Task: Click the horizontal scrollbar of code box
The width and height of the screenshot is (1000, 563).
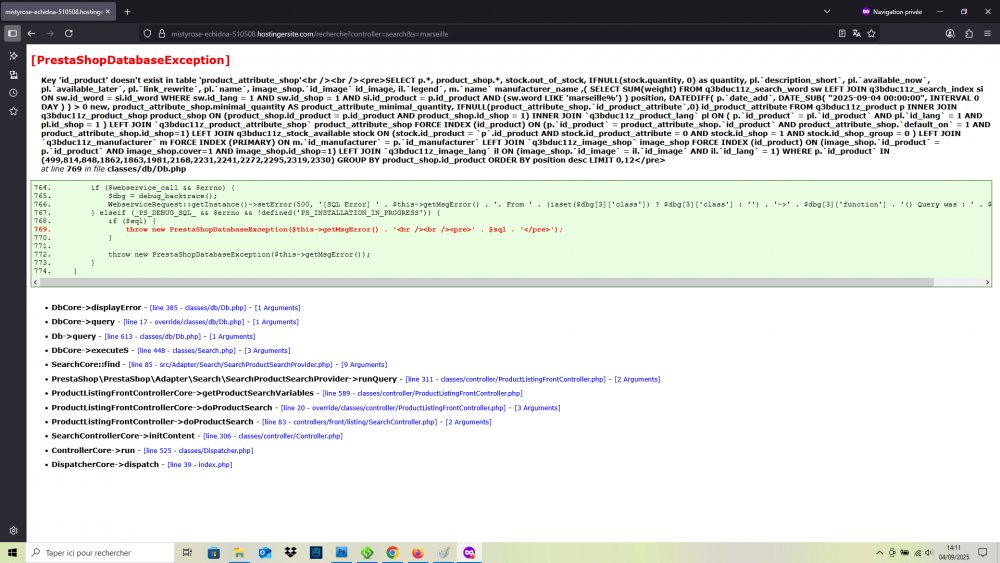Action: [x=487, y=282]
